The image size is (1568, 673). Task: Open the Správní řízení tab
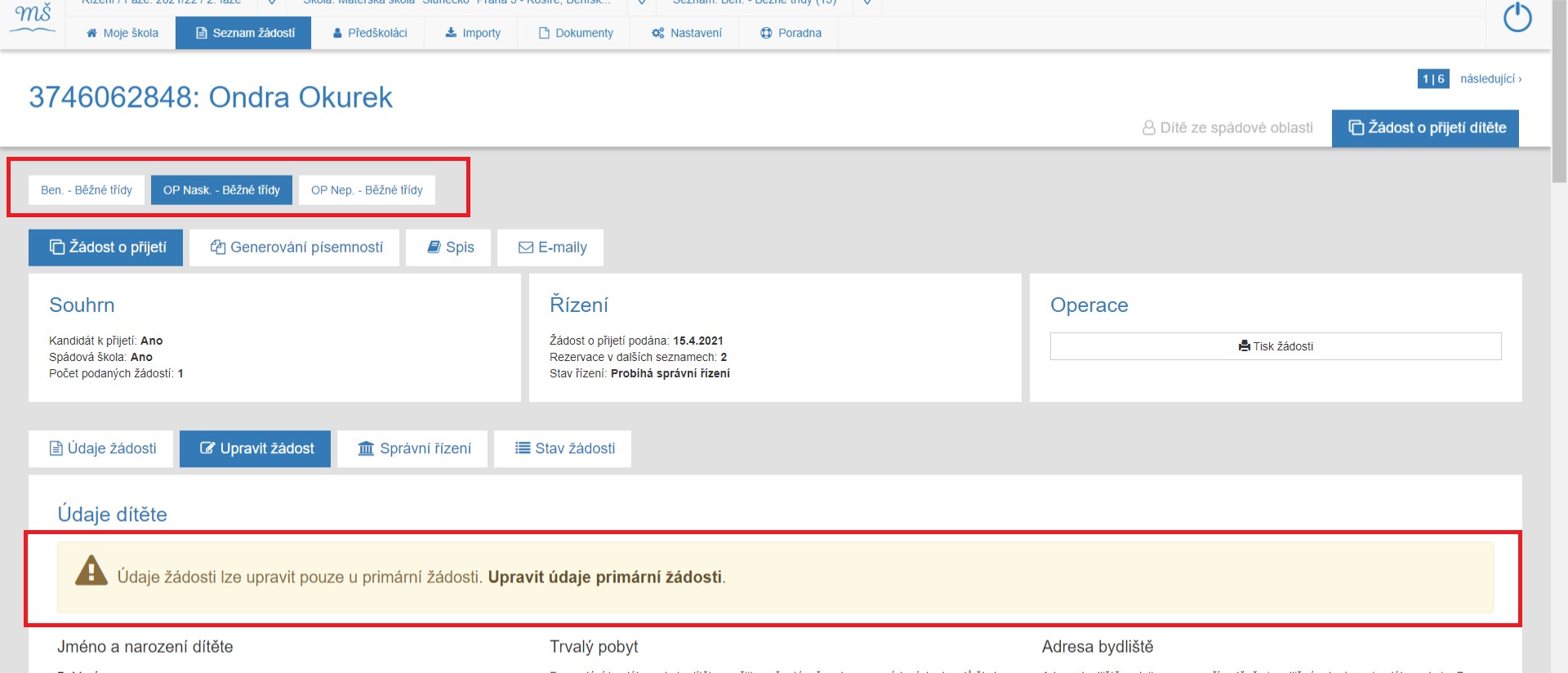pyautogui.click(x=413, y=448)
